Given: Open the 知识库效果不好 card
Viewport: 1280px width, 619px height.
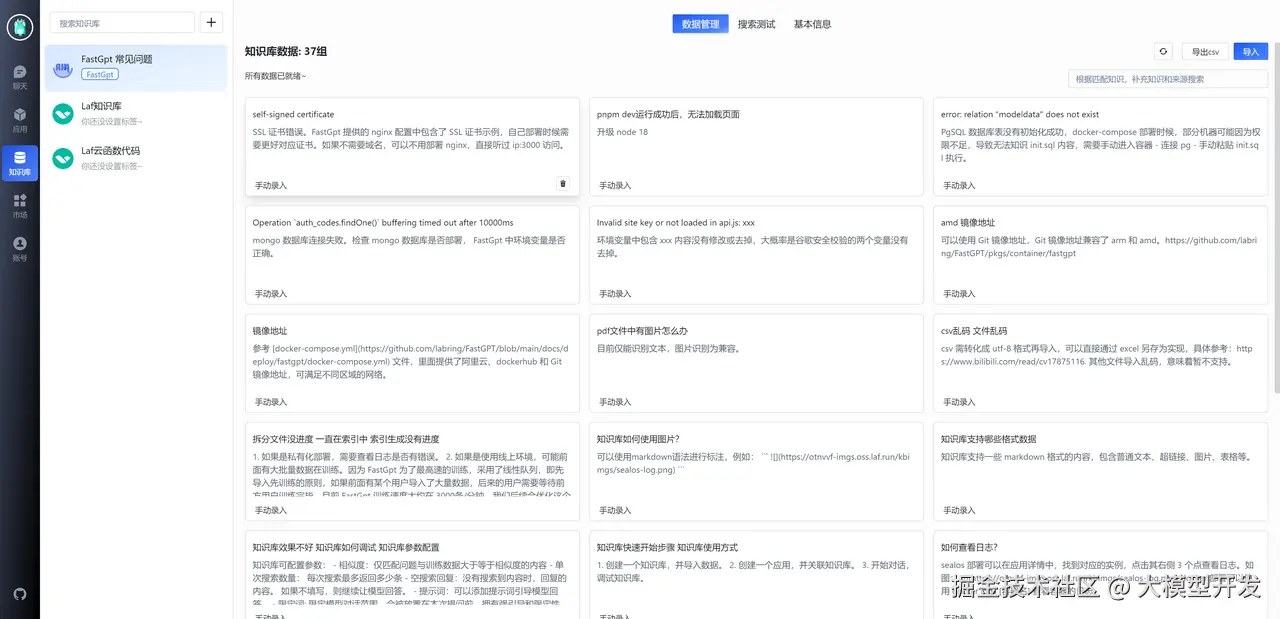Looking at the screenshot, I should [x=412, y=575].
